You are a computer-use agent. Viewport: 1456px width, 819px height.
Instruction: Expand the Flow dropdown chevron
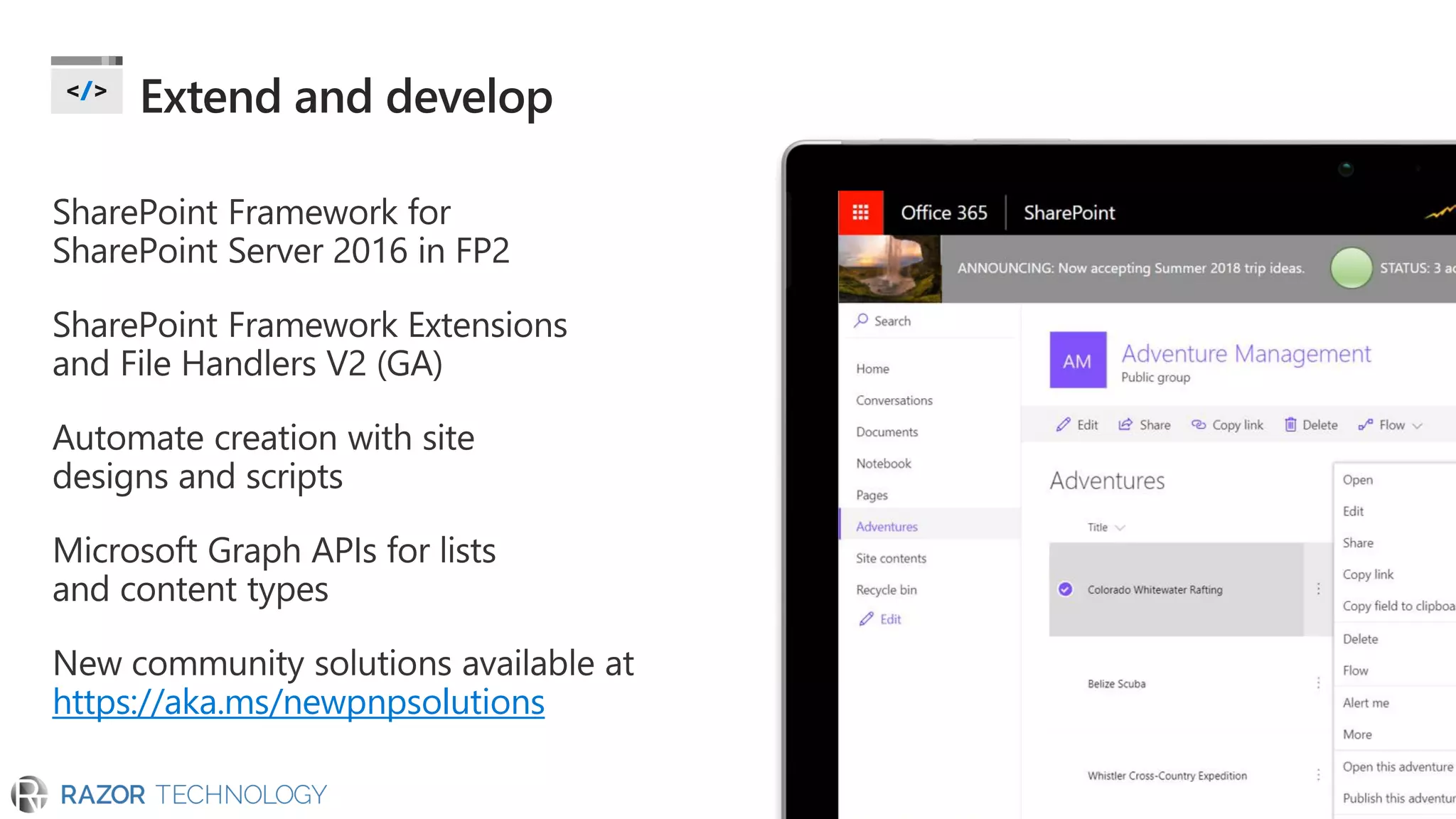[x=1417, y=426]
